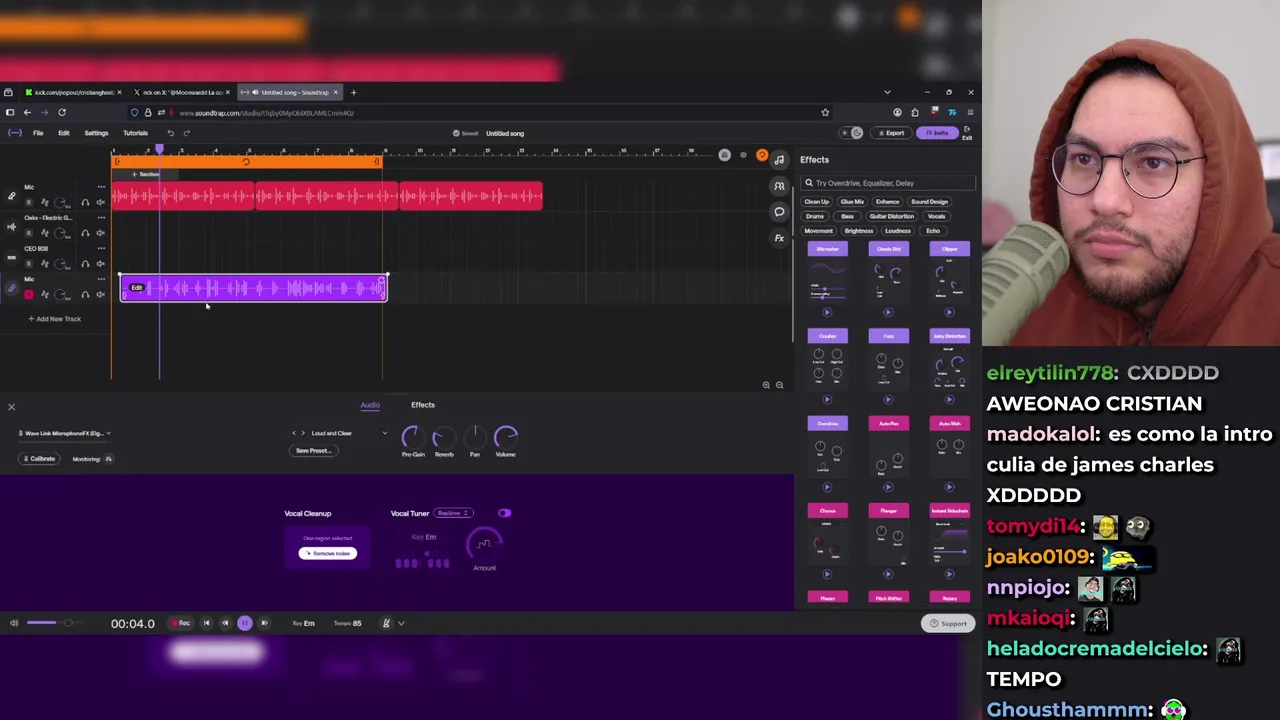This screenshot has width=1280, height=720.
Task: Open the Edit menu
Action: (64, 133)
